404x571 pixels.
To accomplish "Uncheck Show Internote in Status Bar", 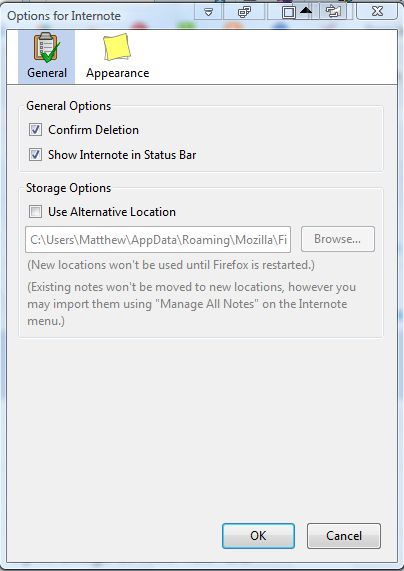I will coord(35,155).
